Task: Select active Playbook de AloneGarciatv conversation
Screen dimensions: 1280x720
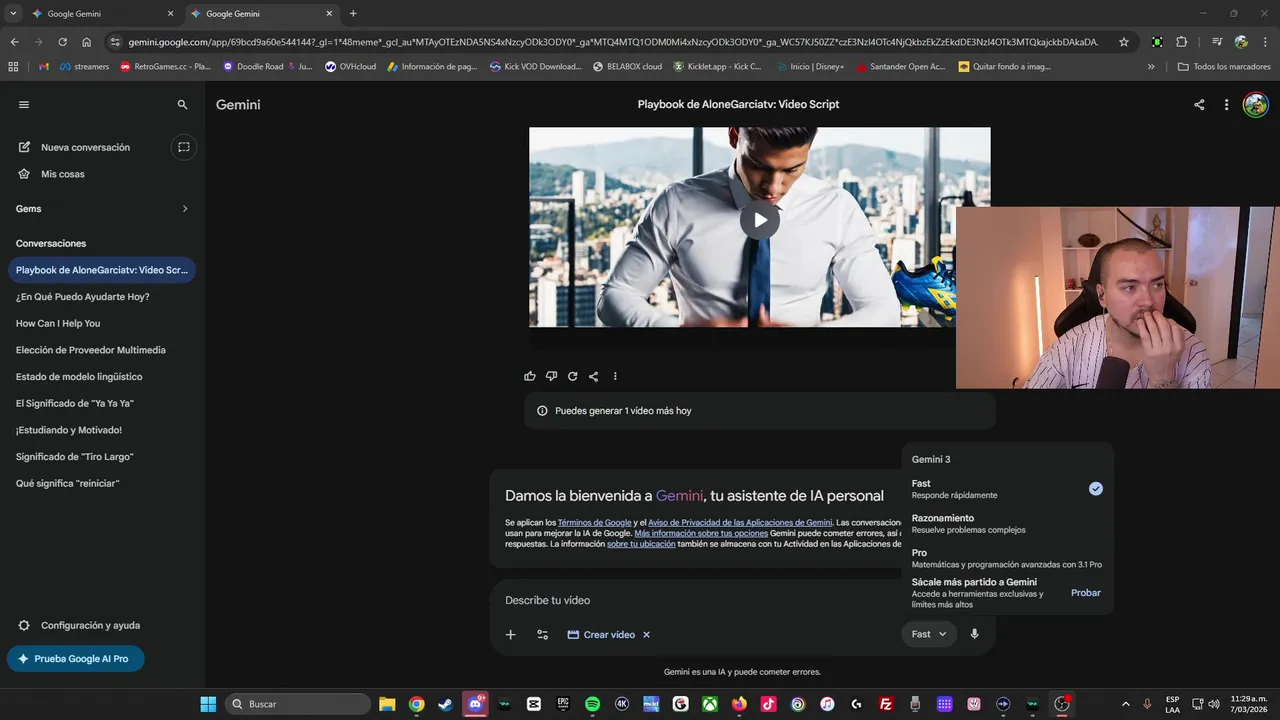Action: click(100, 270)
